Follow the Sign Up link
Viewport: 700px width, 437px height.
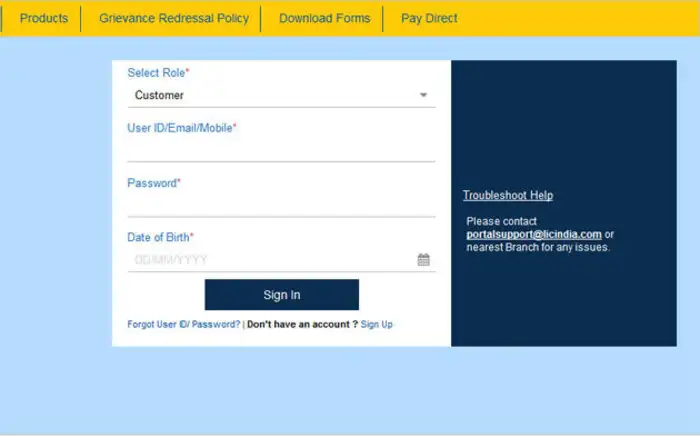point(377,324)
